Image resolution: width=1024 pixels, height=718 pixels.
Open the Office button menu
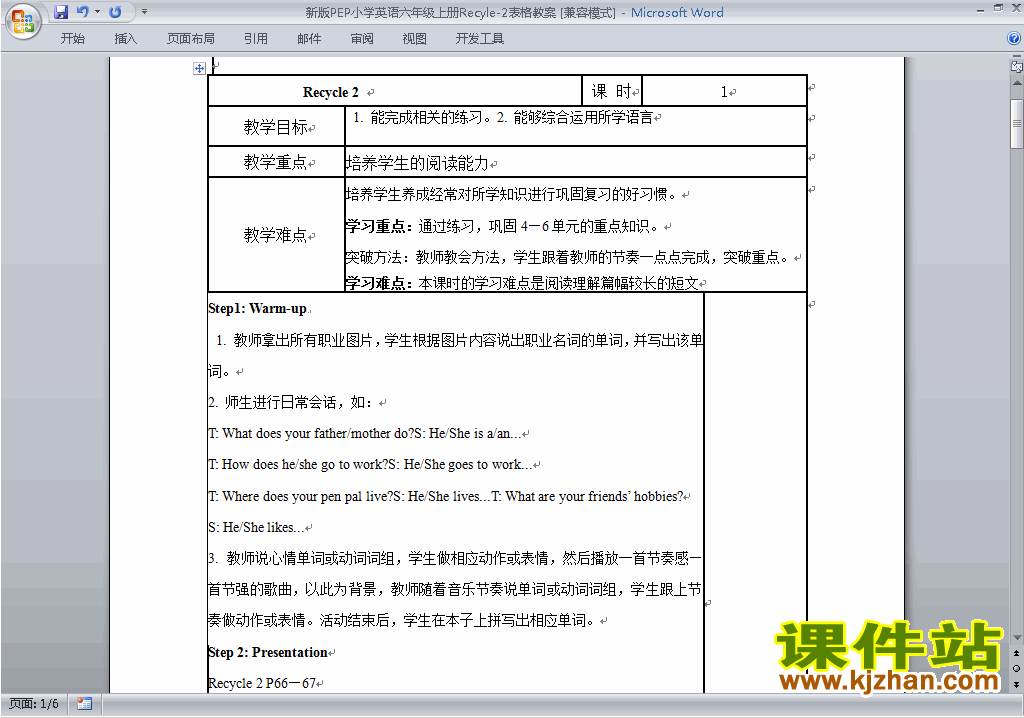tap(24, 21)
